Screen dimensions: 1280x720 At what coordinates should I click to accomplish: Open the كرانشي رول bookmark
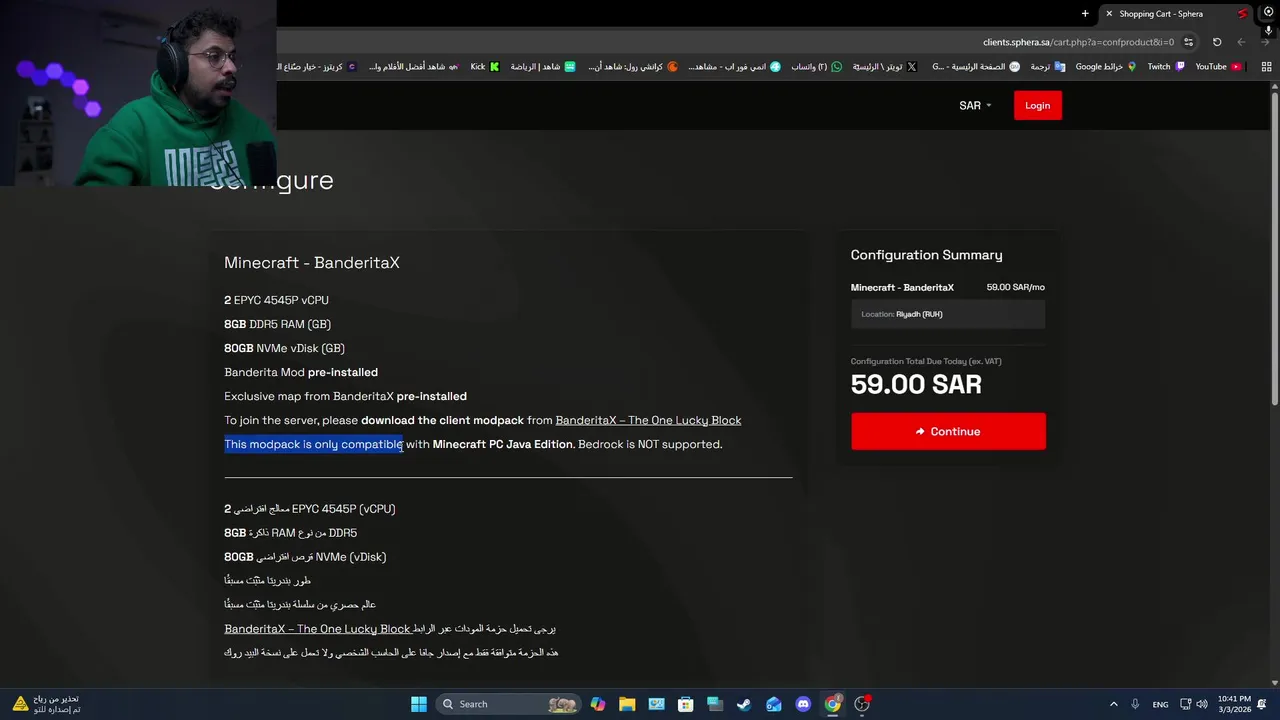[633, 67]
